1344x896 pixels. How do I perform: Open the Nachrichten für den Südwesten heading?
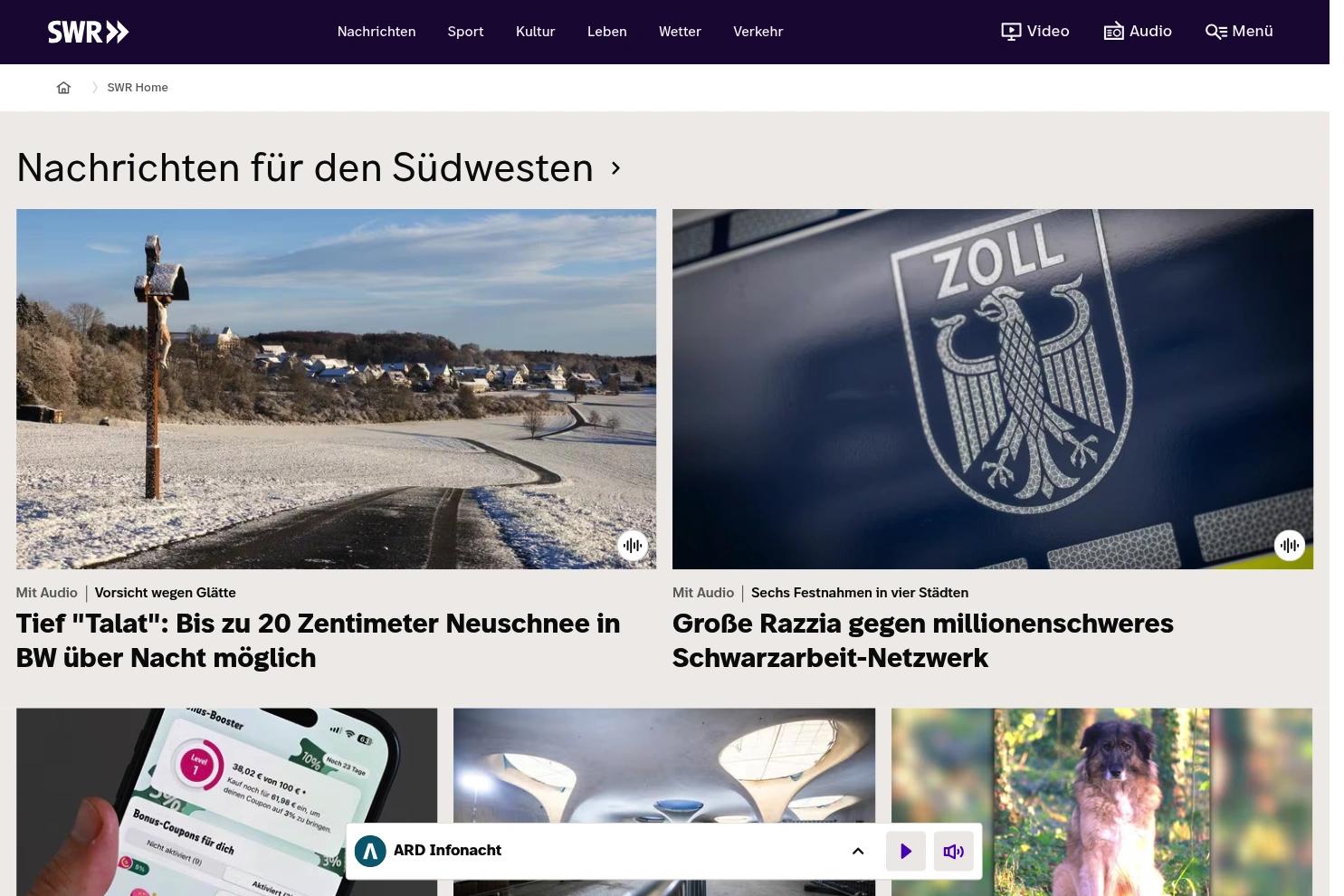pos(305,168)
